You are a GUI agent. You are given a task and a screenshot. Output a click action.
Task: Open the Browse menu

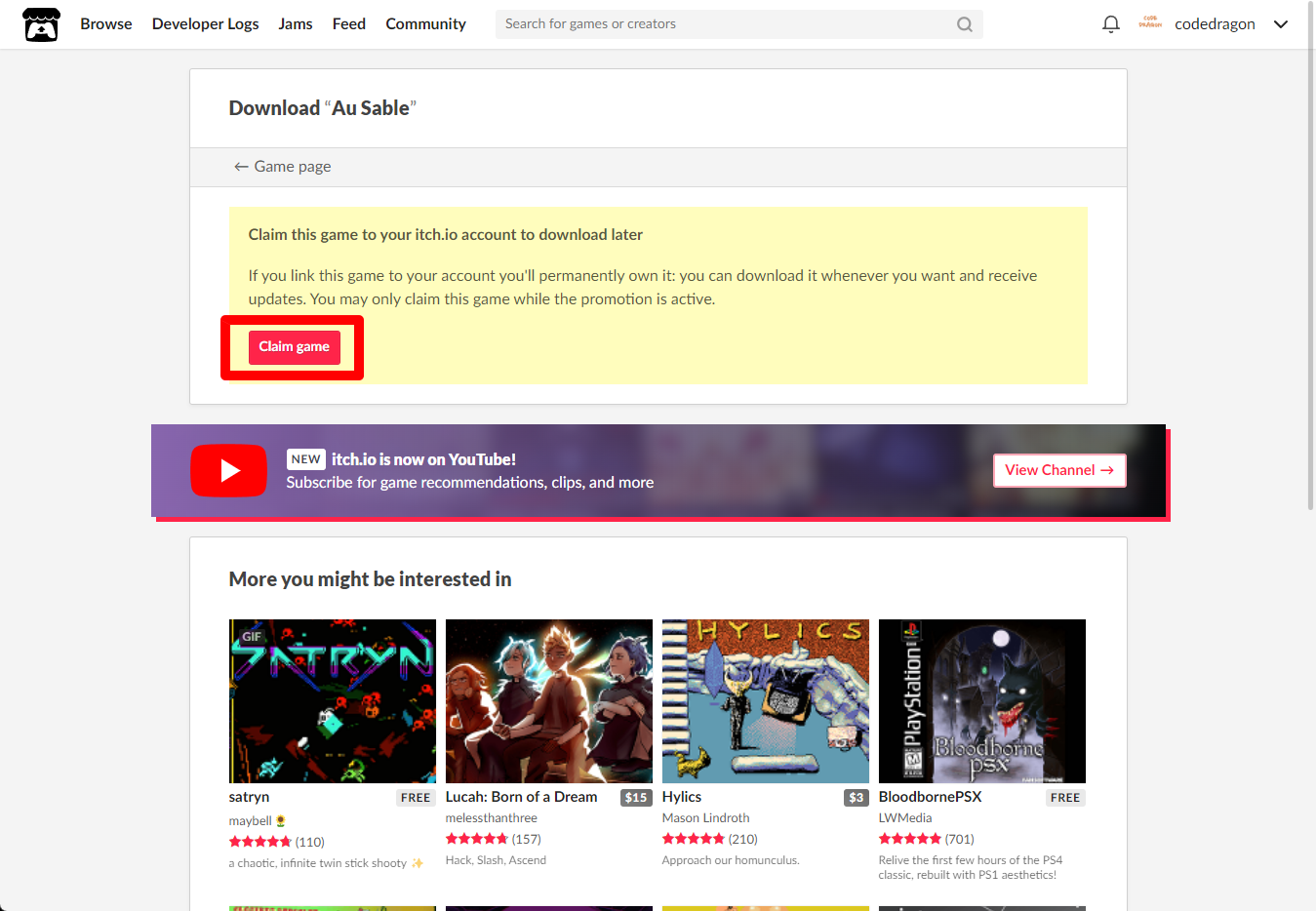[105, 24]
